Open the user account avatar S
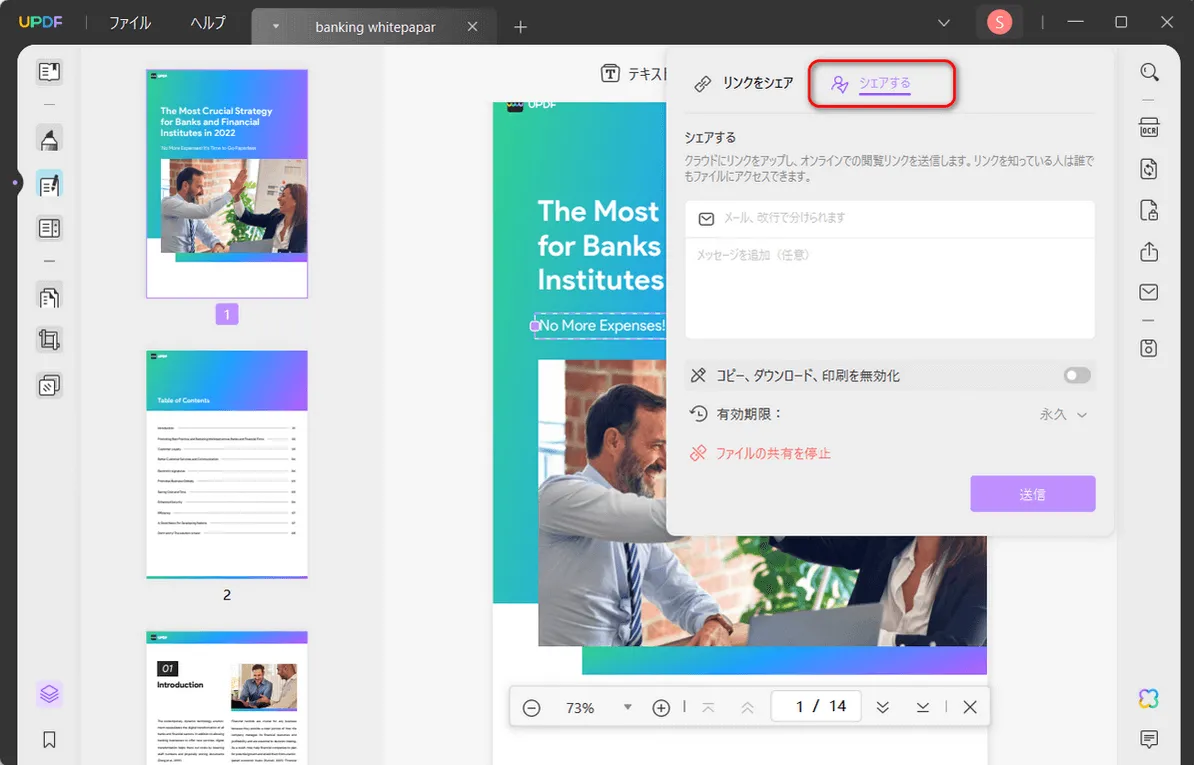 pos(999,23)
